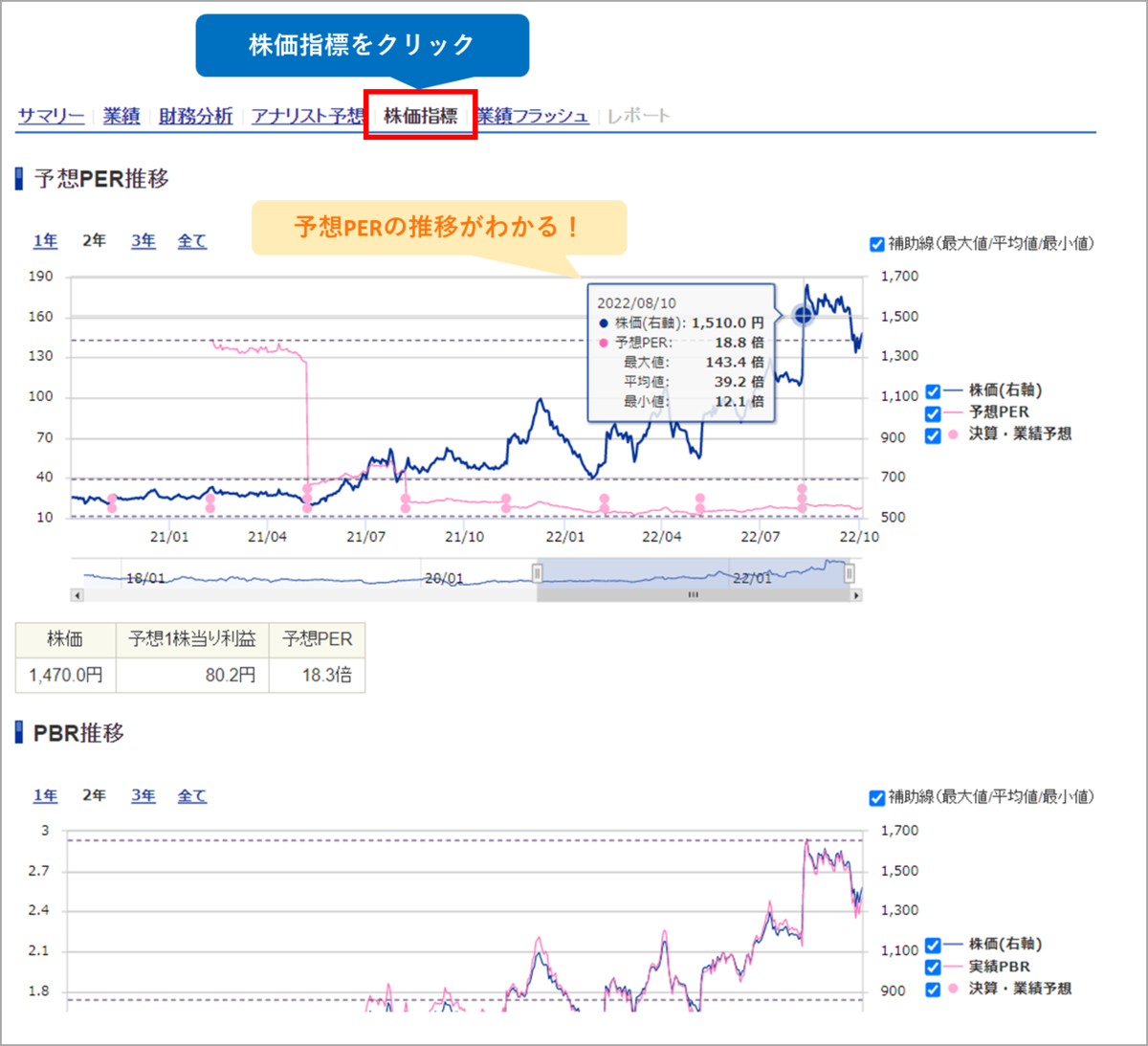Open the 業績 tab
Screen dimensions: 1148x1046
[121, 115]
